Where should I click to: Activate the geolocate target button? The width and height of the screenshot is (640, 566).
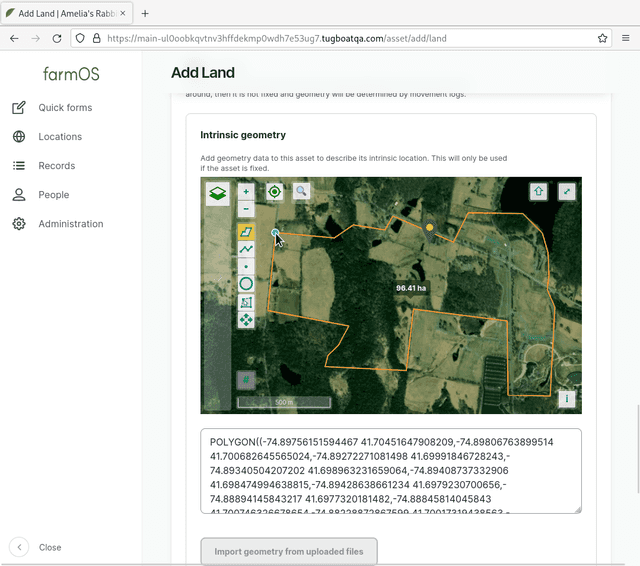[274, 191]
